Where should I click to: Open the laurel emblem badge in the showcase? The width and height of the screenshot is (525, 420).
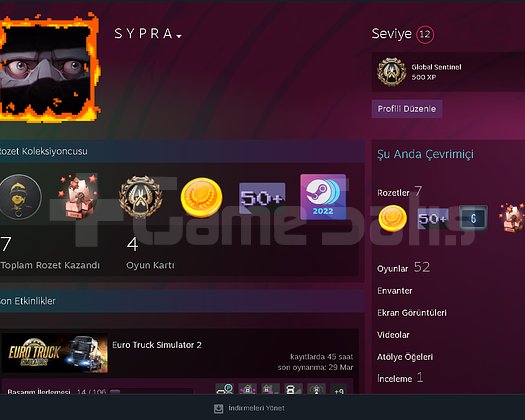(140, 197)
